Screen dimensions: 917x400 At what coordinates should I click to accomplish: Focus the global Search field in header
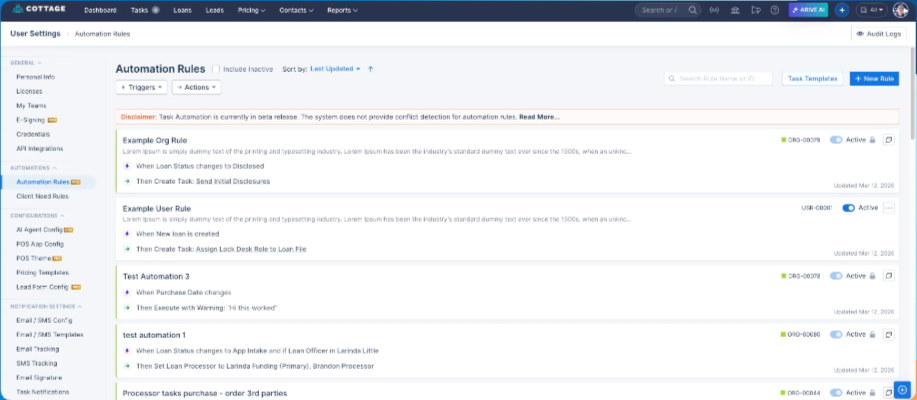coord(668,10)
